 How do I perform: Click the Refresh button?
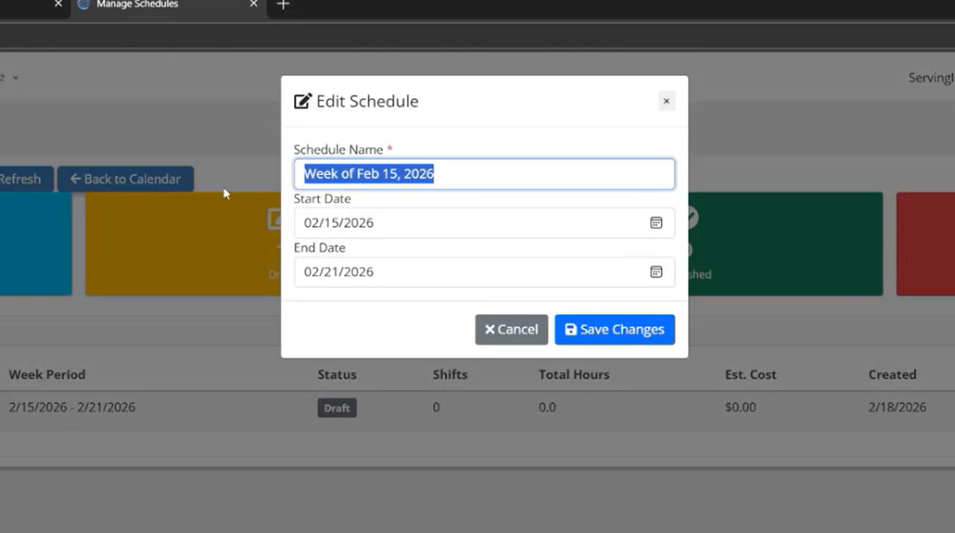point(22,179)
